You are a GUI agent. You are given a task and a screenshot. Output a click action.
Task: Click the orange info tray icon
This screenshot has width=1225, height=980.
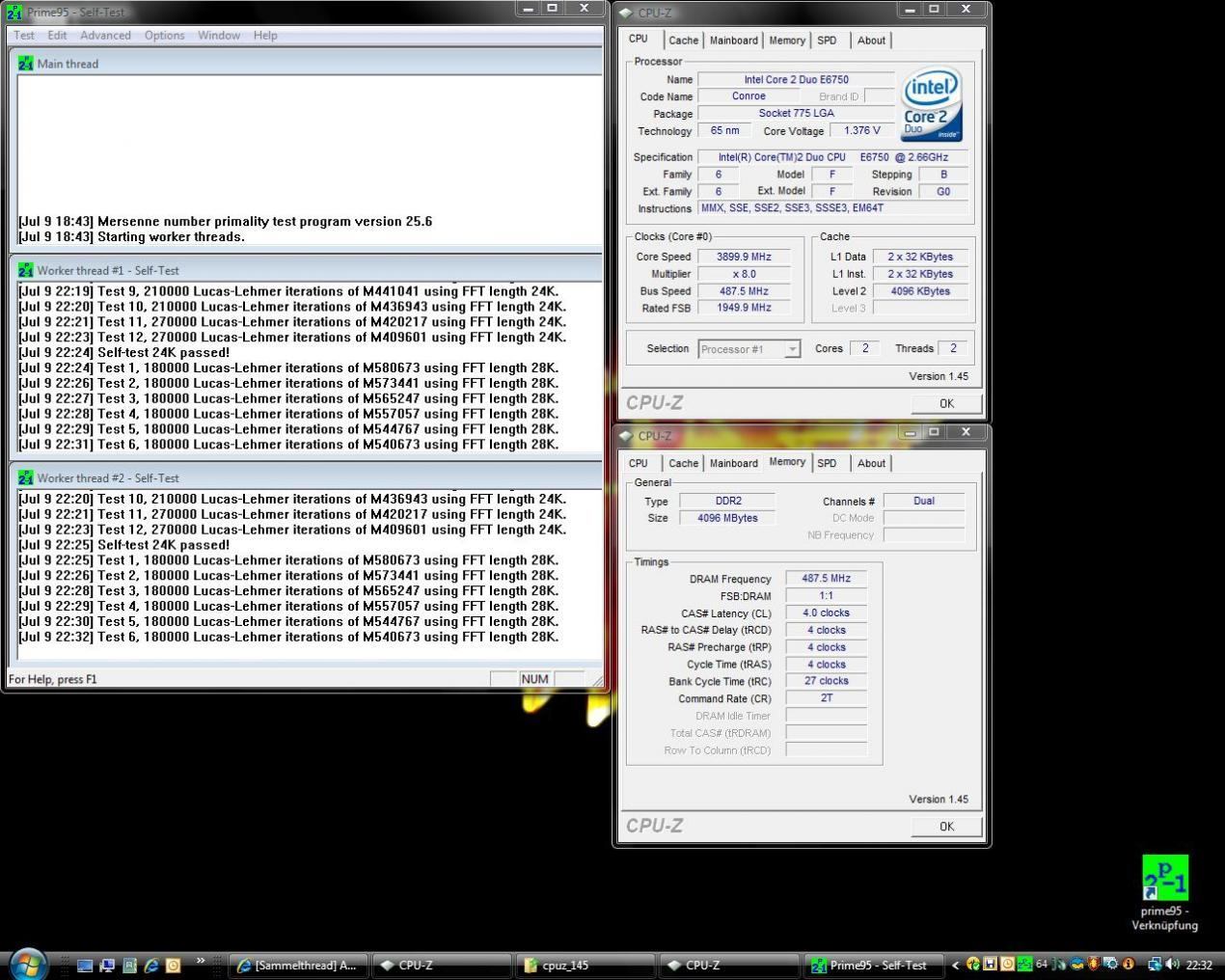tap(1128, 965)
